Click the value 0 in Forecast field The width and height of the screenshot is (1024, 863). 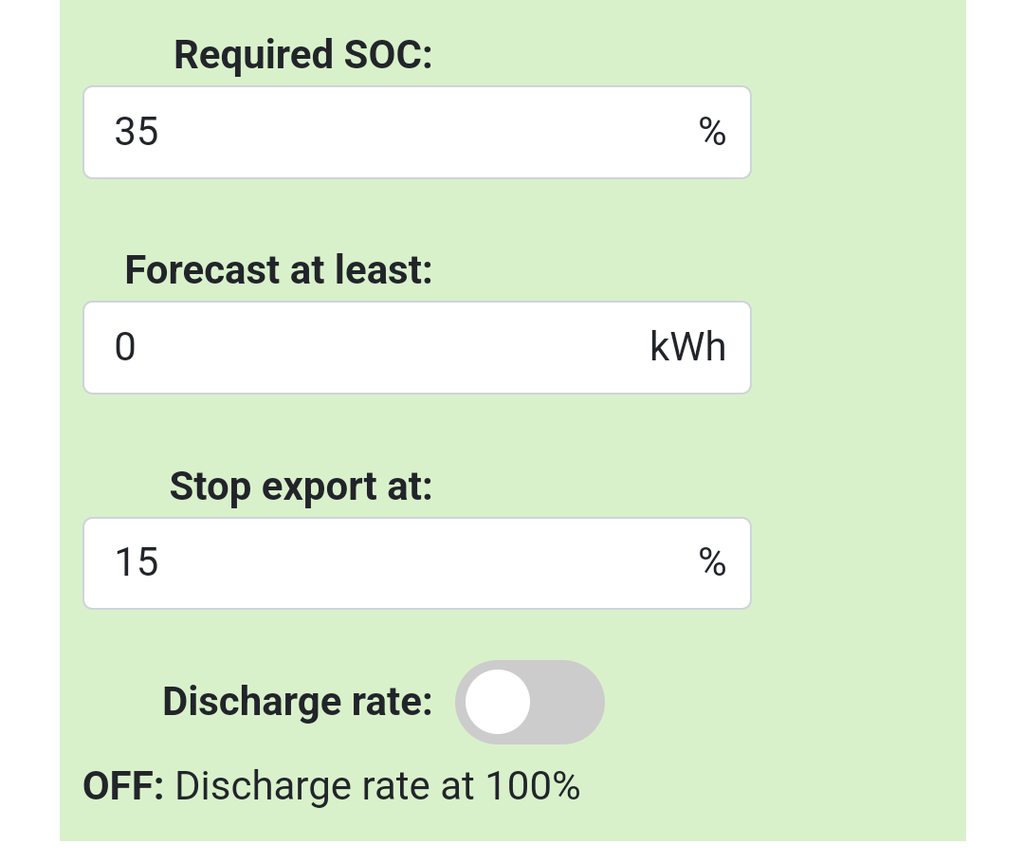click(x=125, y=348)
